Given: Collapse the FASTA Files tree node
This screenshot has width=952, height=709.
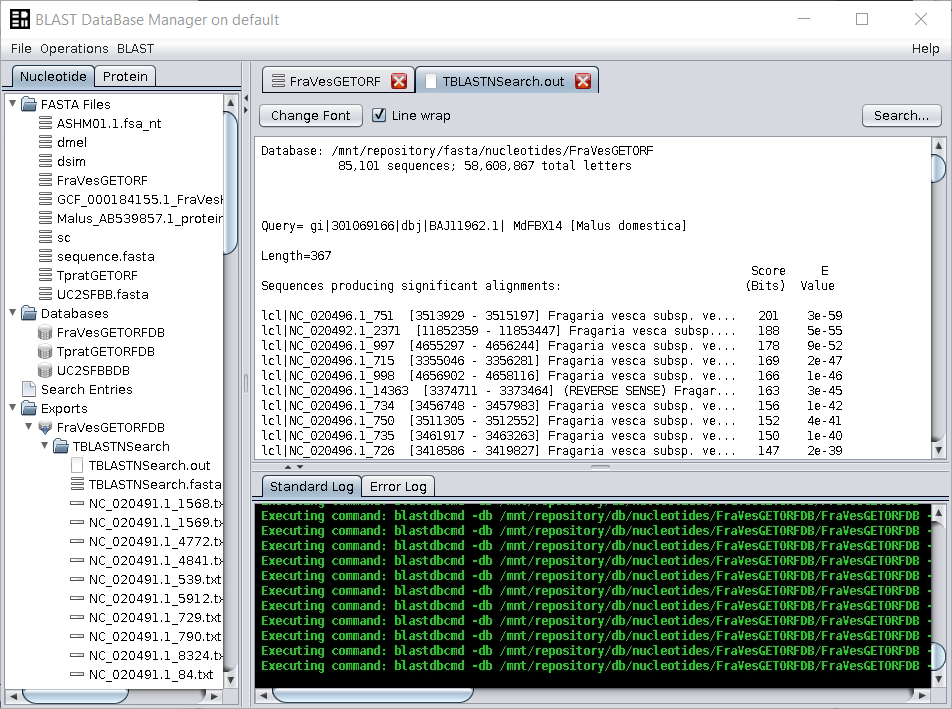Looking at the screenshot, I should [x=13, y=104].
